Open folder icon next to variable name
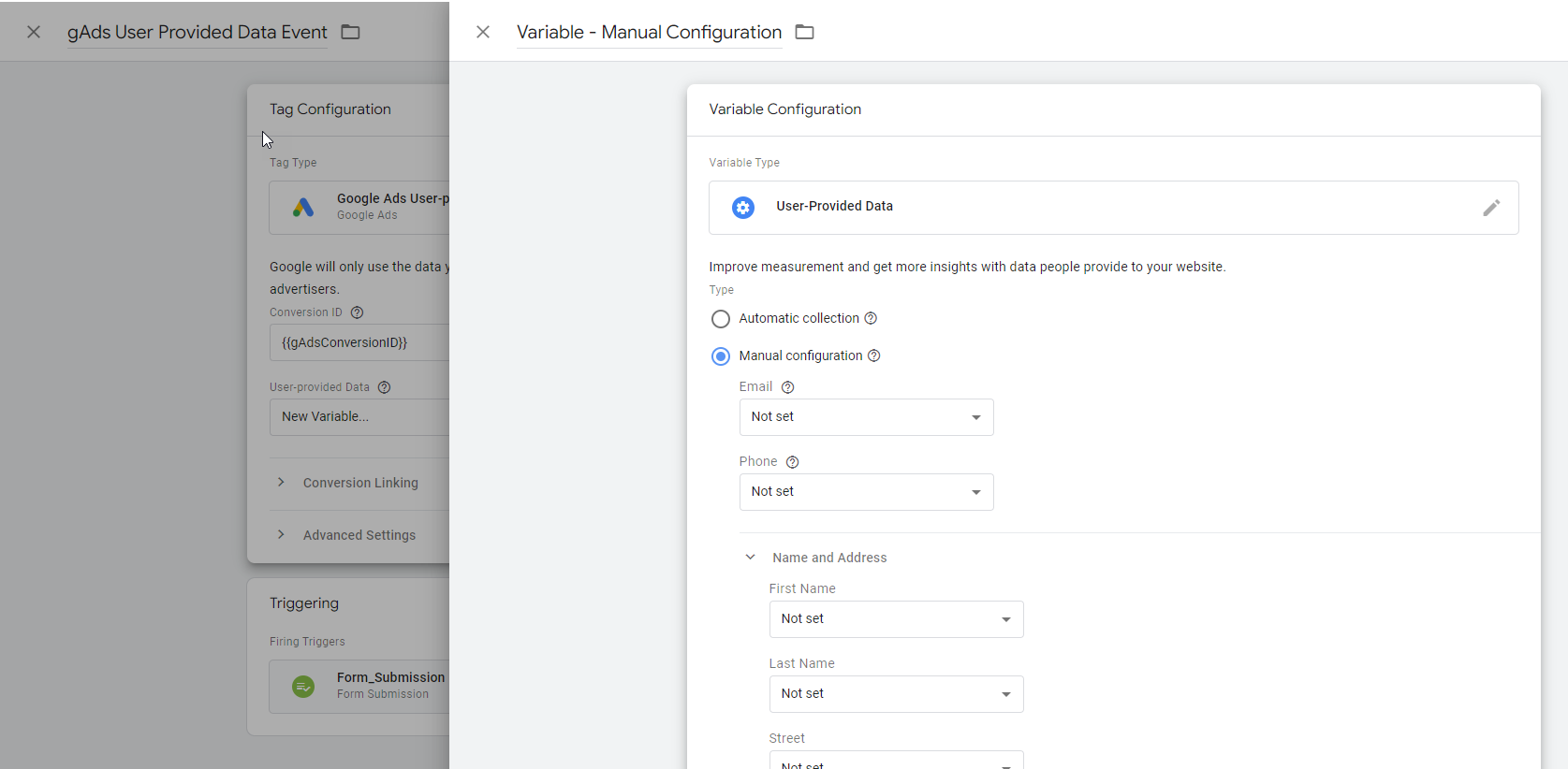Image resolution: width=1568 pixels, height=769 pixels. 804,32
